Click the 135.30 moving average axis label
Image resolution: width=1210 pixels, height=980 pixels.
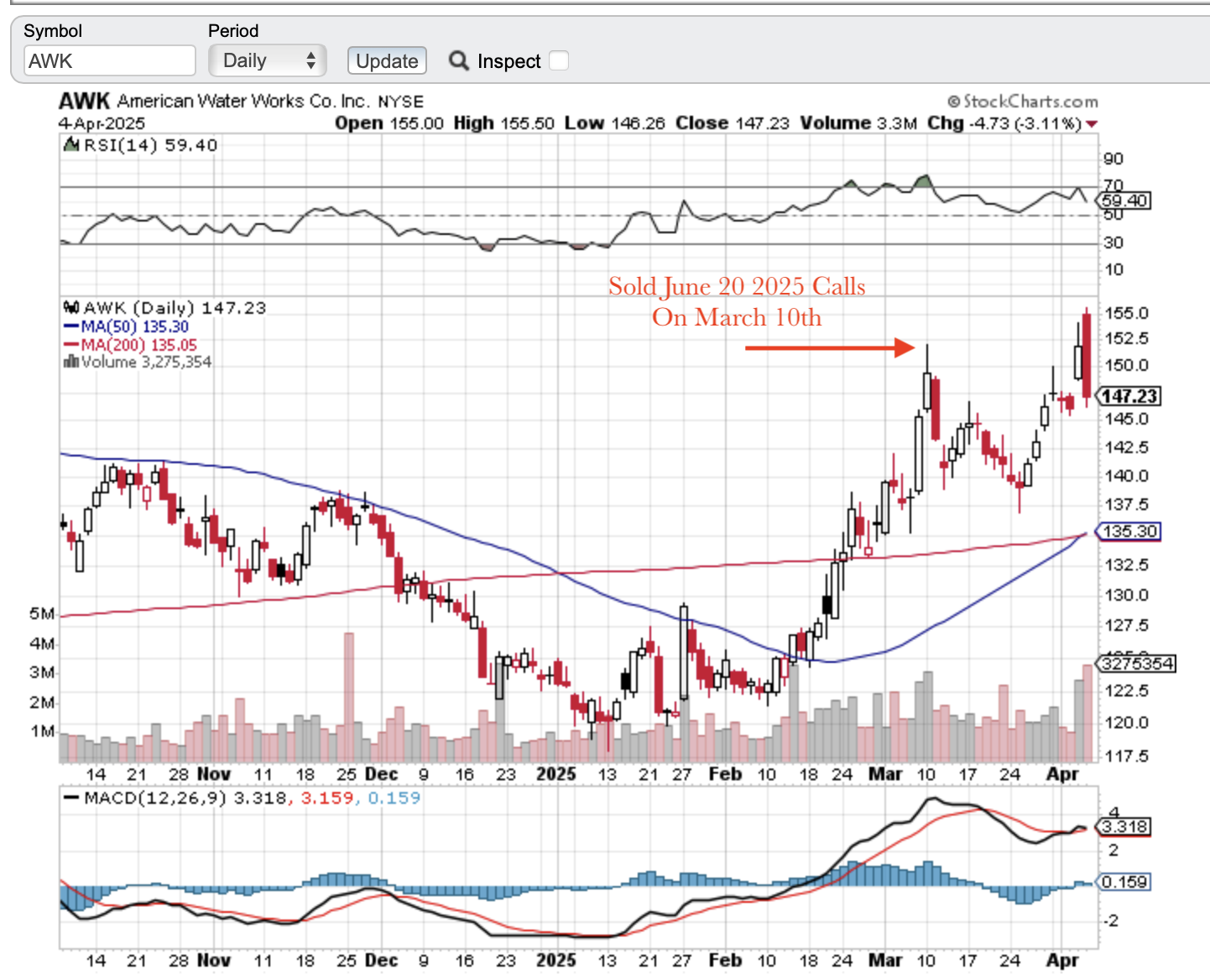1129,531
